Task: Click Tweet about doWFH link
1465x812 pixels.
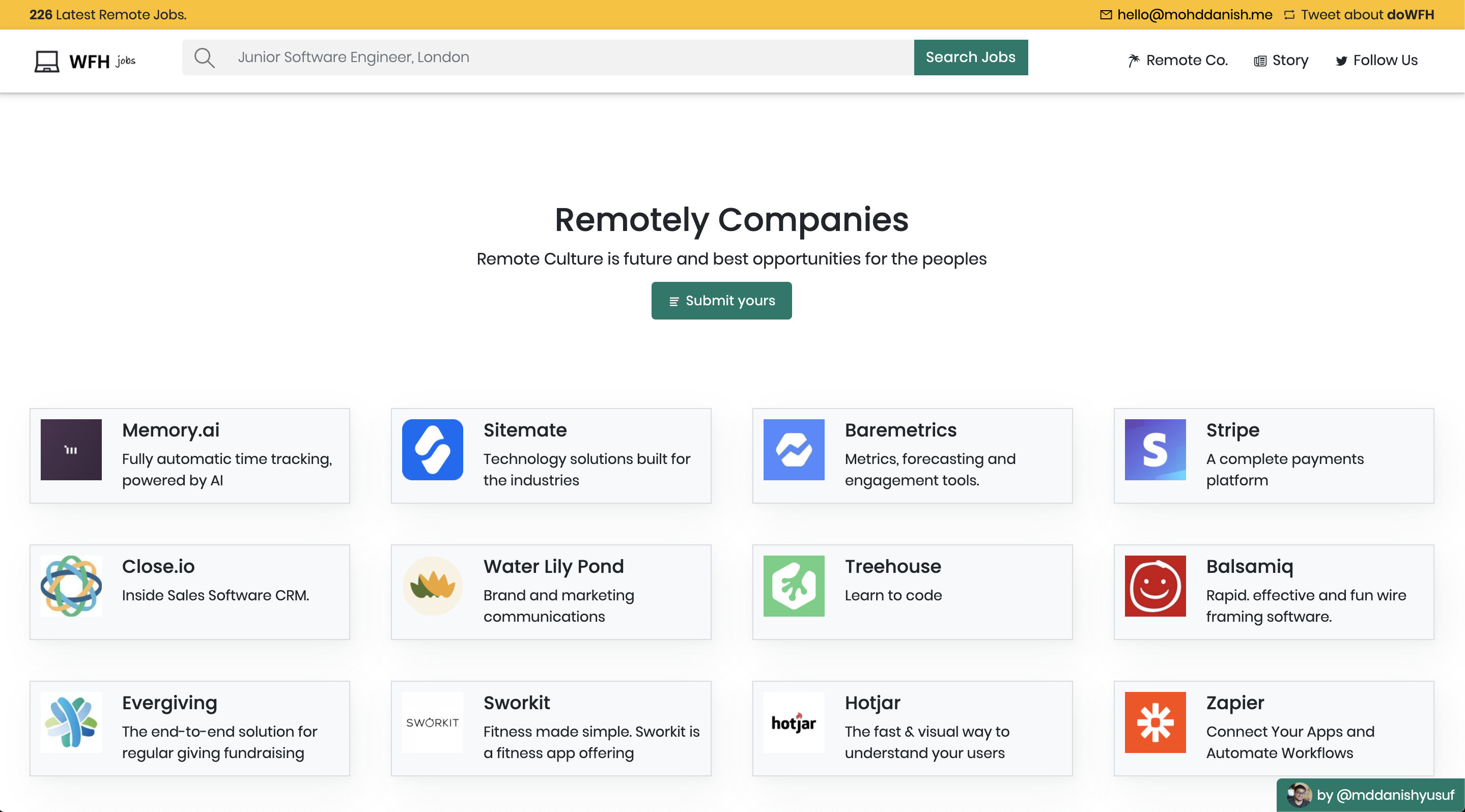Action: tap(1359, 15)
